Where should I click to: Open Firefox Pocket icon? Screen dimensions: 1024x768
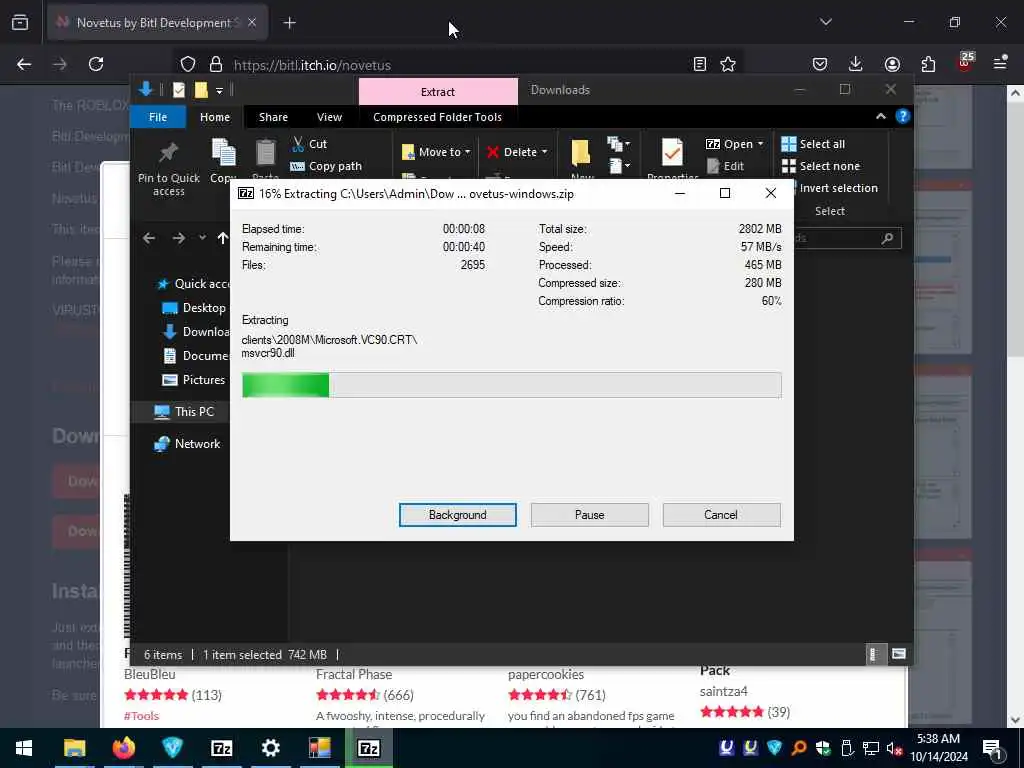point(820,64)
